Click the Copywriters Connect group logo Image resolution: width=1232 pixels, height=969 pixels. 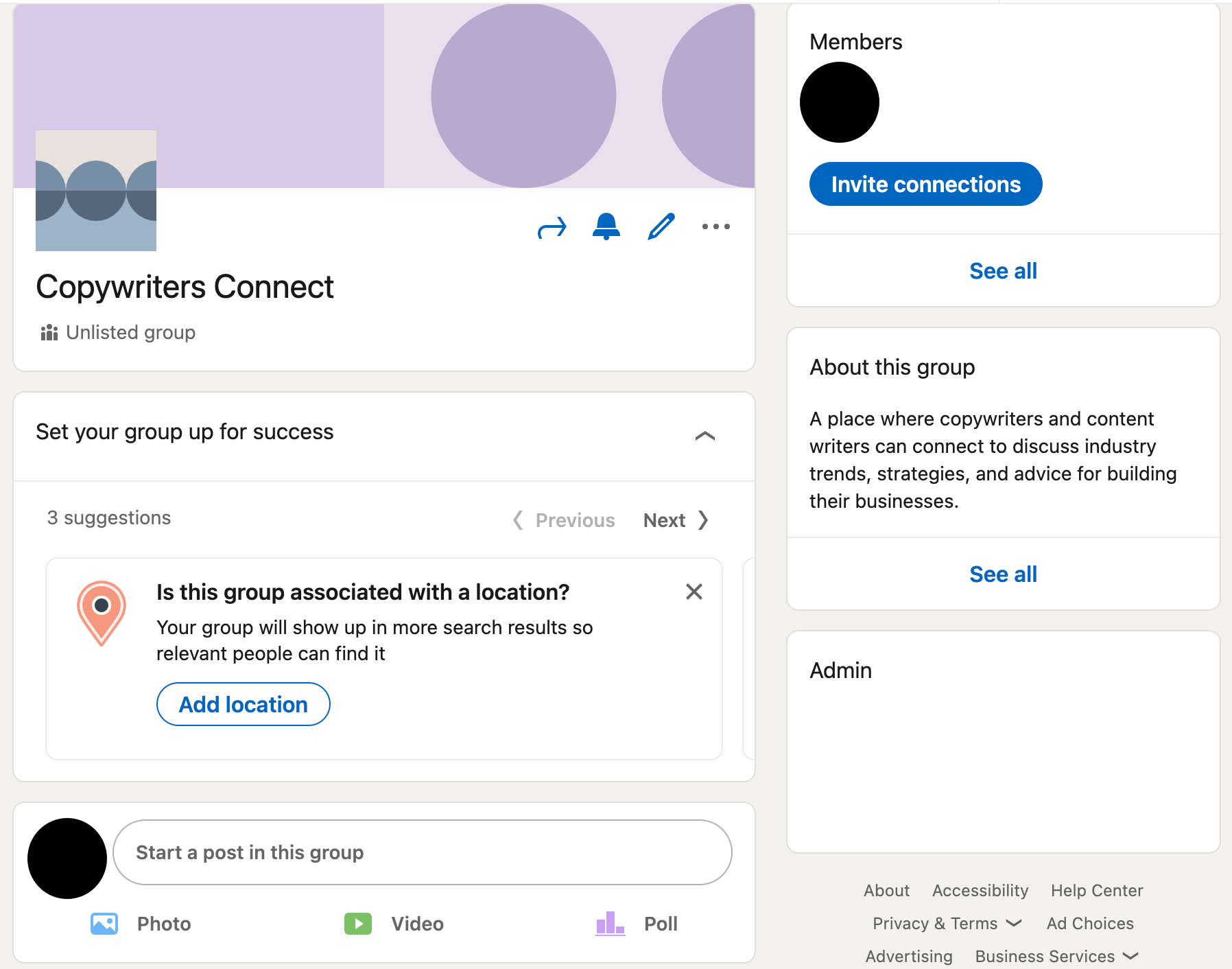tap(96, 191)
